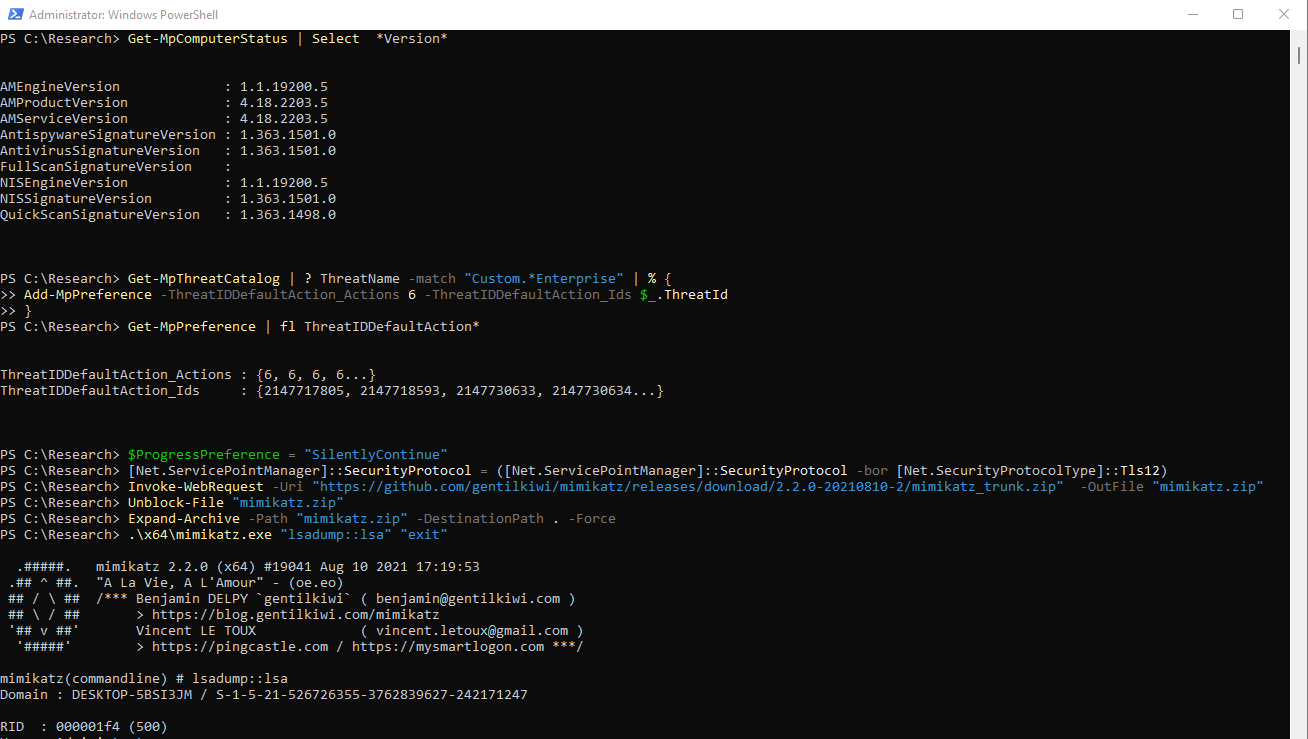This screenshot has width=1308, height=739.
Task: Maximize the PowerShell window
Action: tap(1238, 15)
